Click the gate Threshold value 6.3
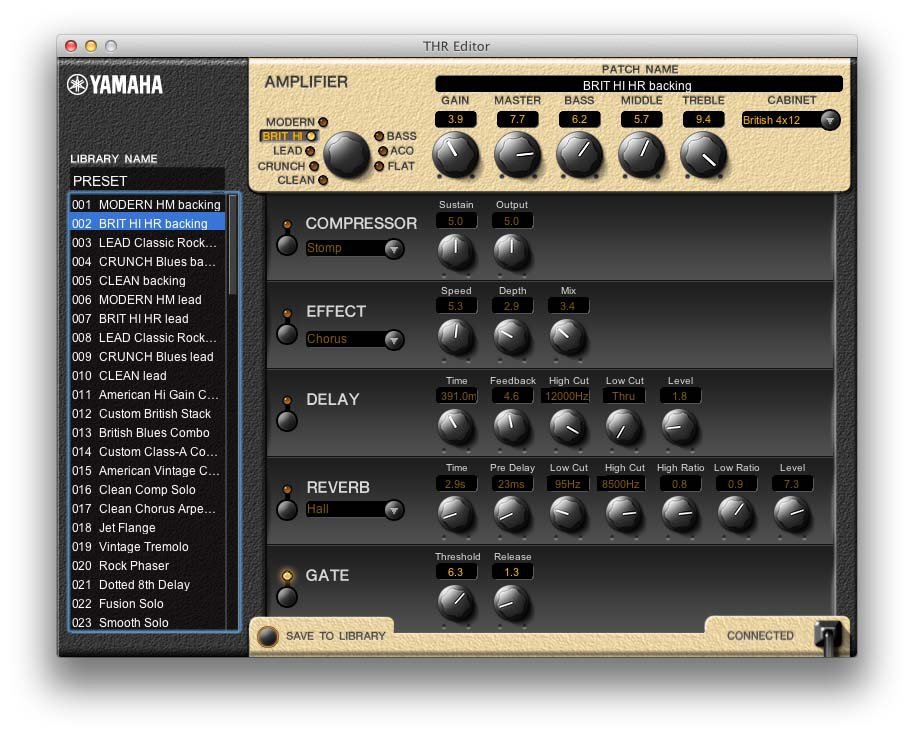Image resolution: width=914 pixels, height=736 pixels. coord(455,572)
